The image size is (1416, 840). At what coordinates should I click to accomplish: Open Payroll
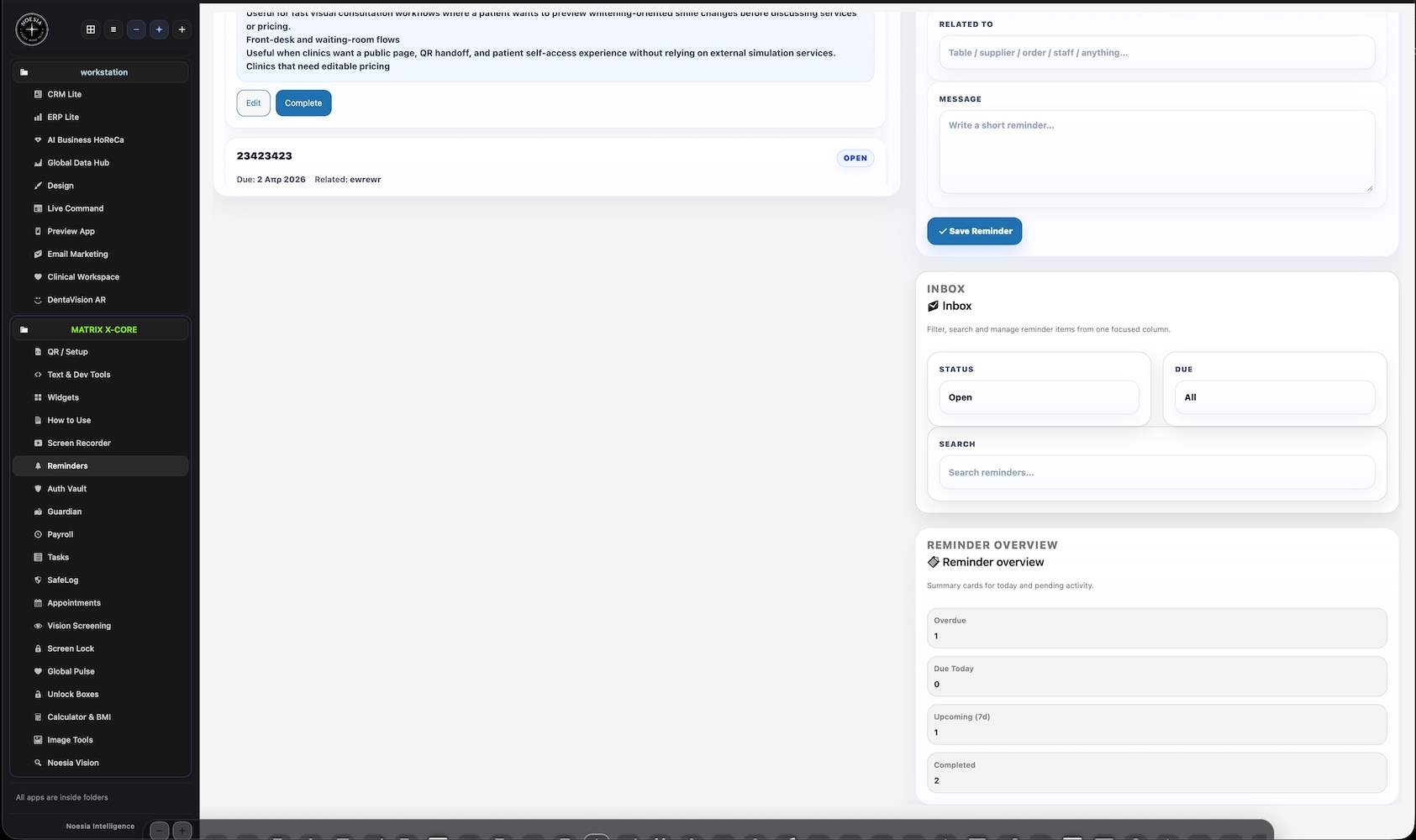coord(101,534)
